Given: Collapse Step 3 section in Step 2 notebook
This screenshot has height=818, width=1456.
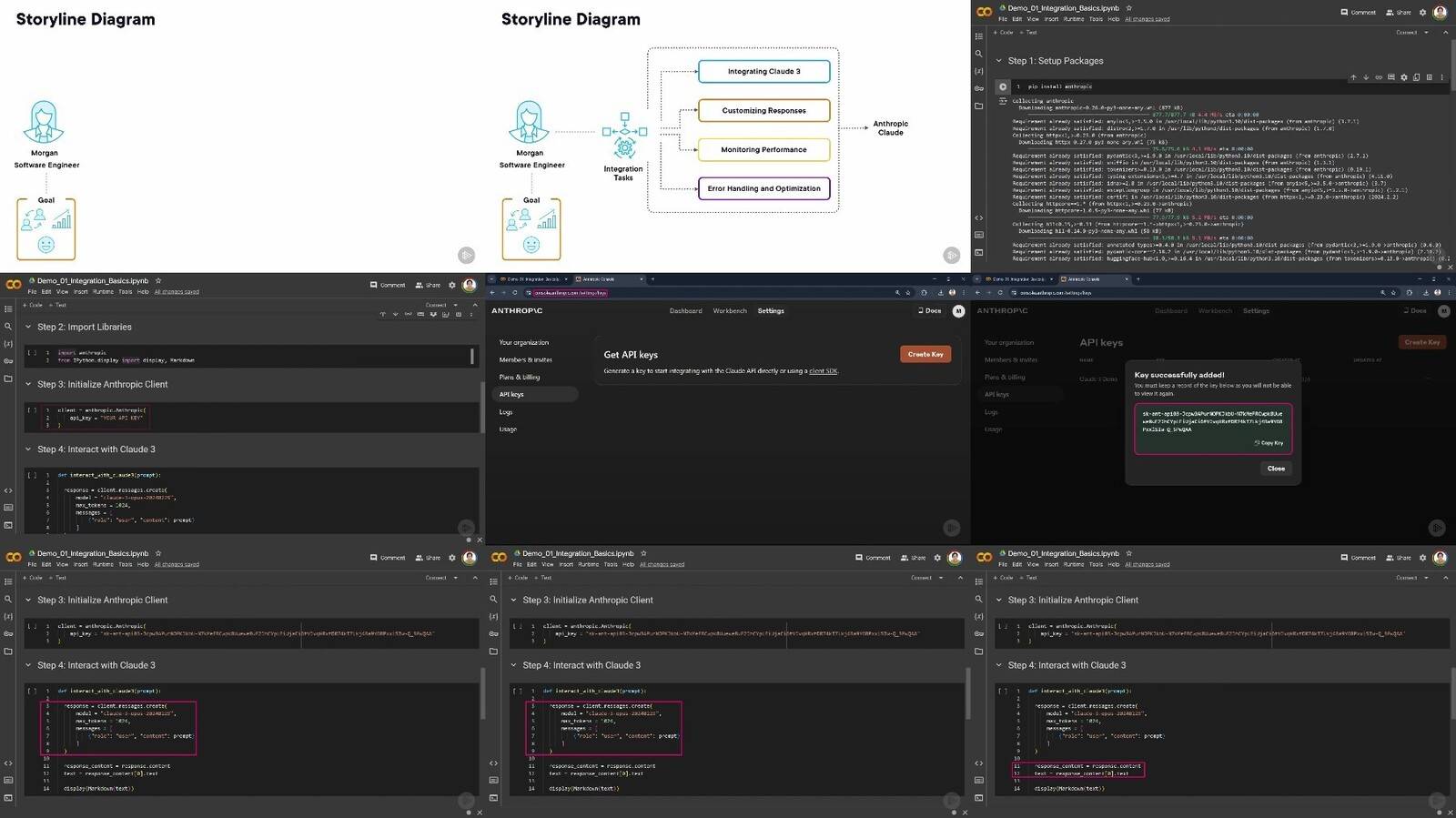Looking at the screenshot, I should [x=28, y=384].
